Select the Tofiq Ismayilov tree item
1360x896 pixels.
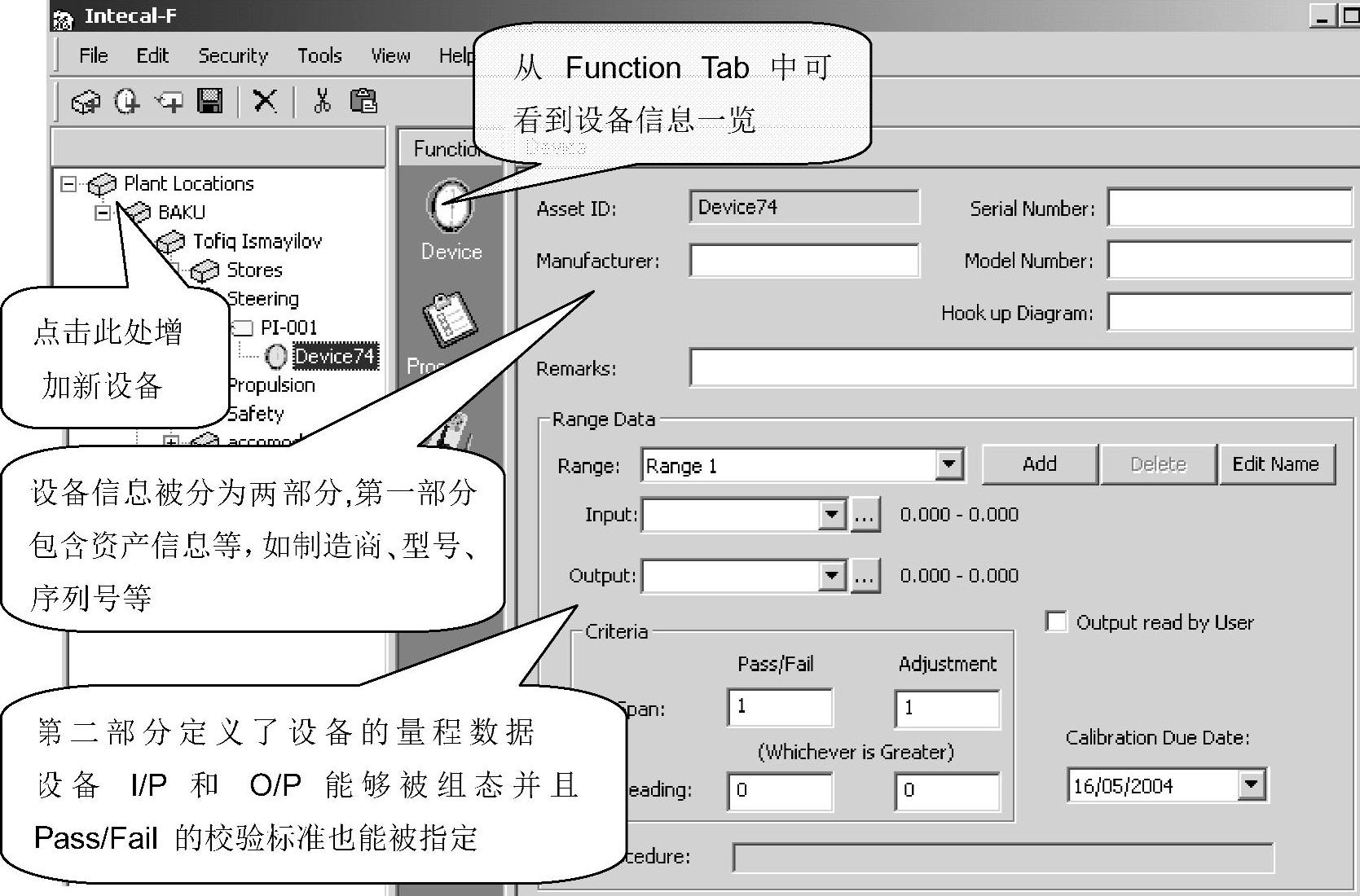(x=257, y=242)
